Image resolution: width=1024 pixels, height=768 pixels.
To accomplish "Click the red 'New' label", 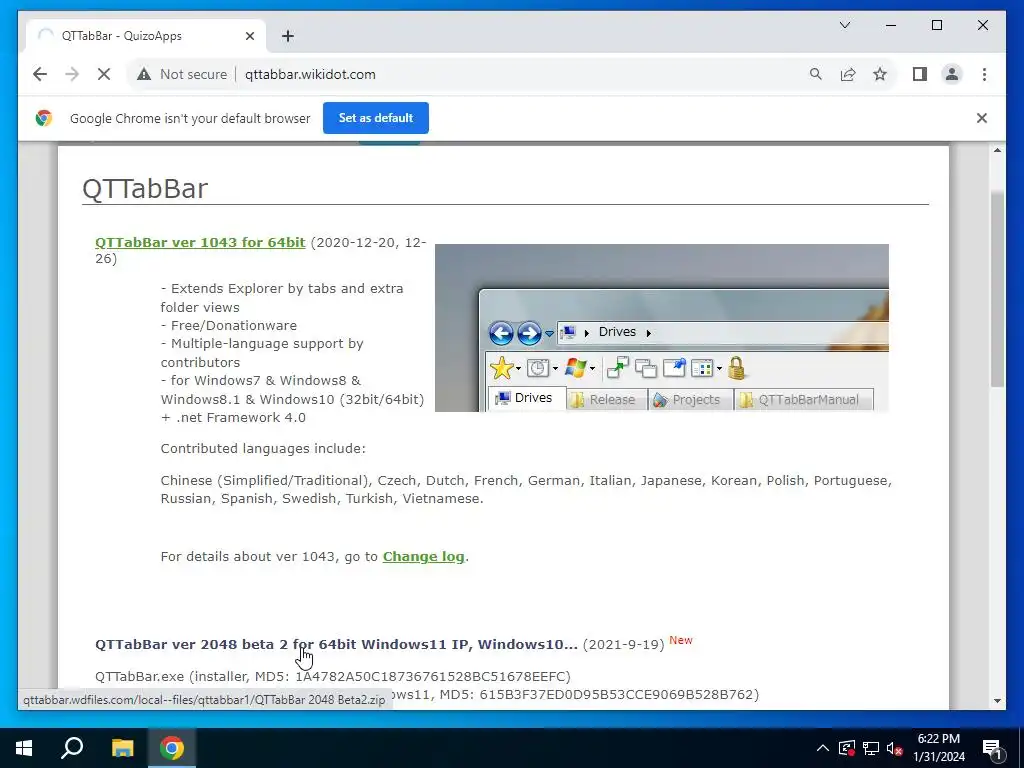I will [680, 640].
